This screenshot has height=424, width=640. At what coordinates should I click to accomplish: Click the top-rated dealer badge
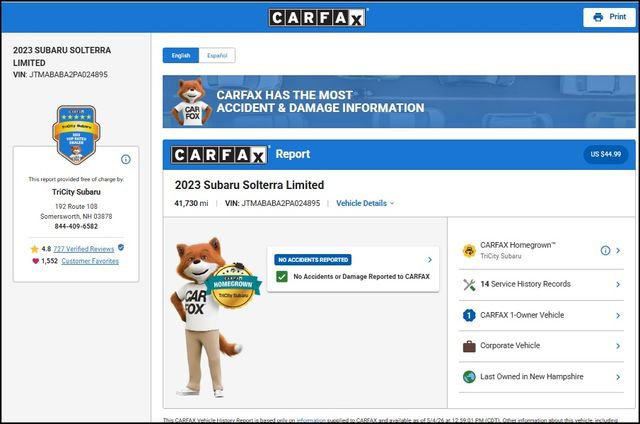pyautogui.click(x=76, y=135)
